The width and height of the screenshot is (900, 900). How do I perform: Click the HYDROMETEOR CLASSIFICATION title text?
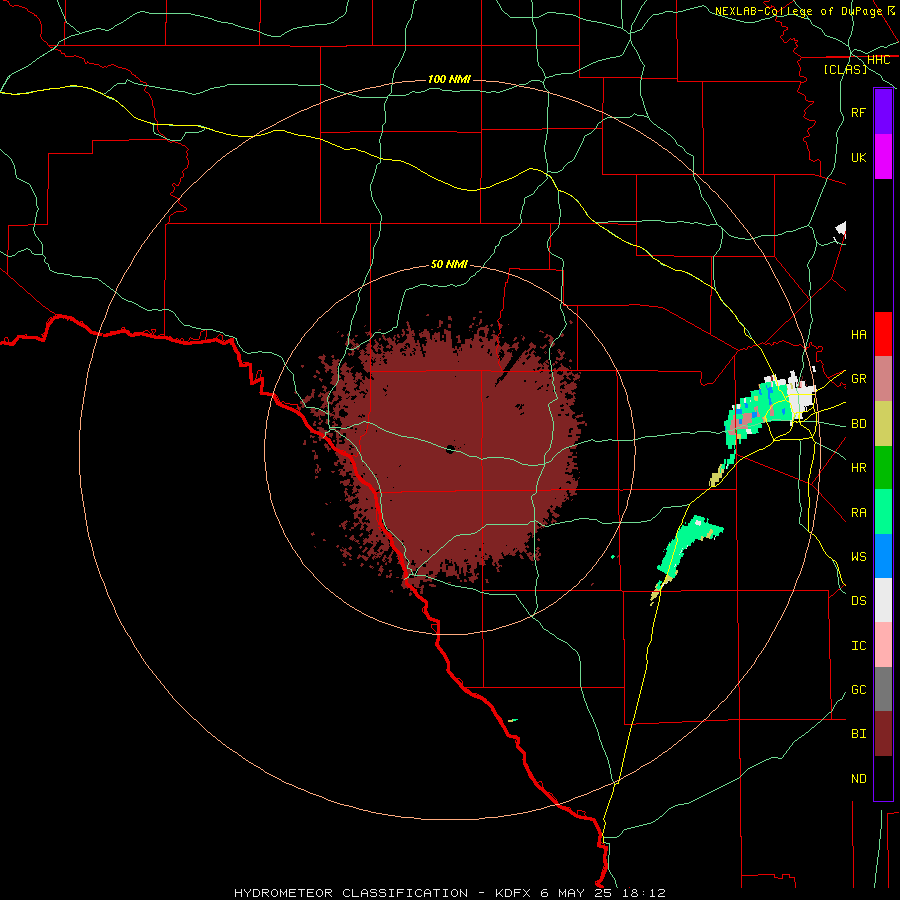pyautogui.click(x=351, y=893)
